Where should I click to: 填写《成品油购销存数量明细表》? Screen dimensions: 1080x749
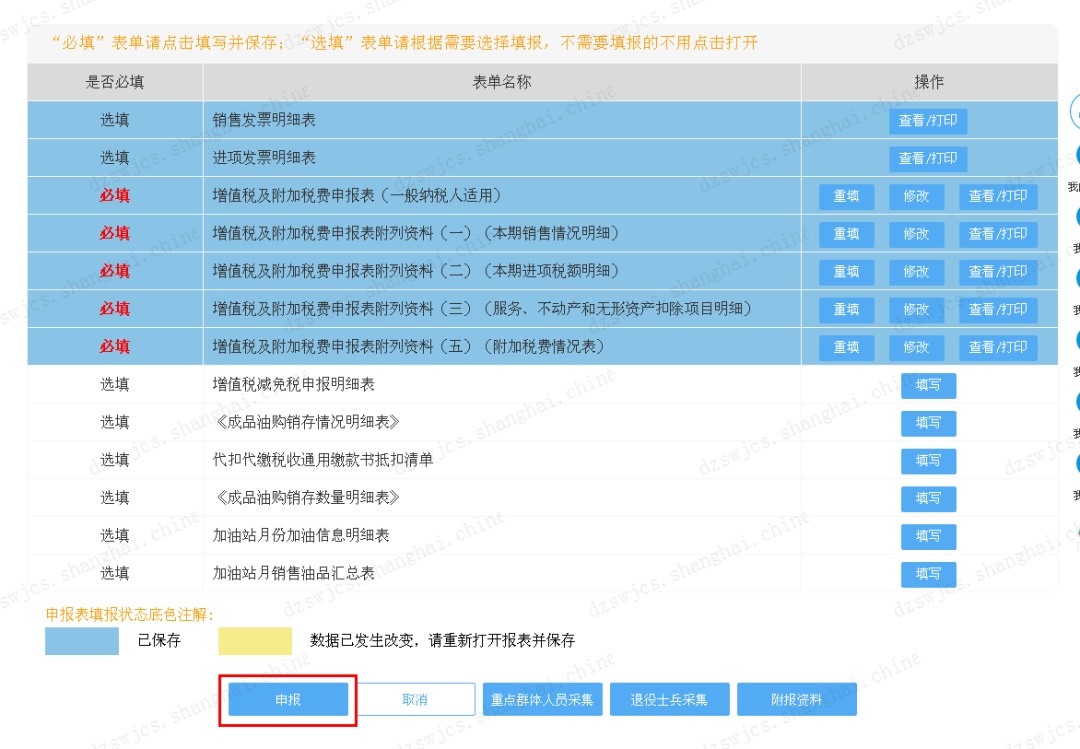[929, 499]
